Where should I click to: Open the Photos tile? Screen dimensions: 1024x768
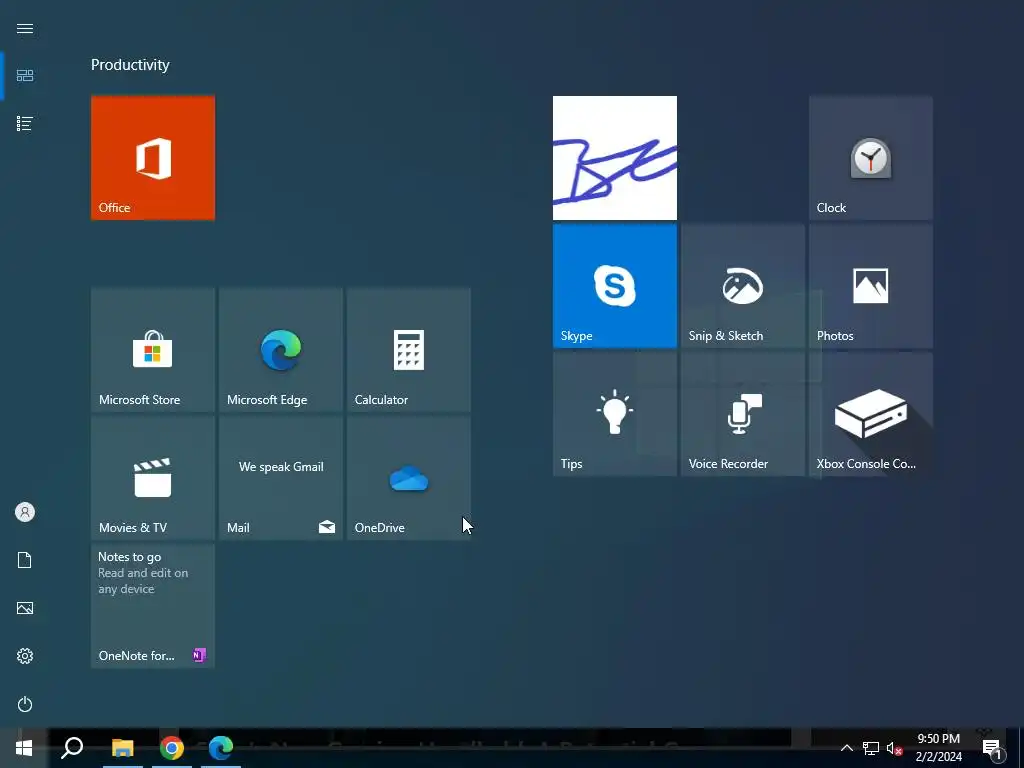tap(871, 286)
